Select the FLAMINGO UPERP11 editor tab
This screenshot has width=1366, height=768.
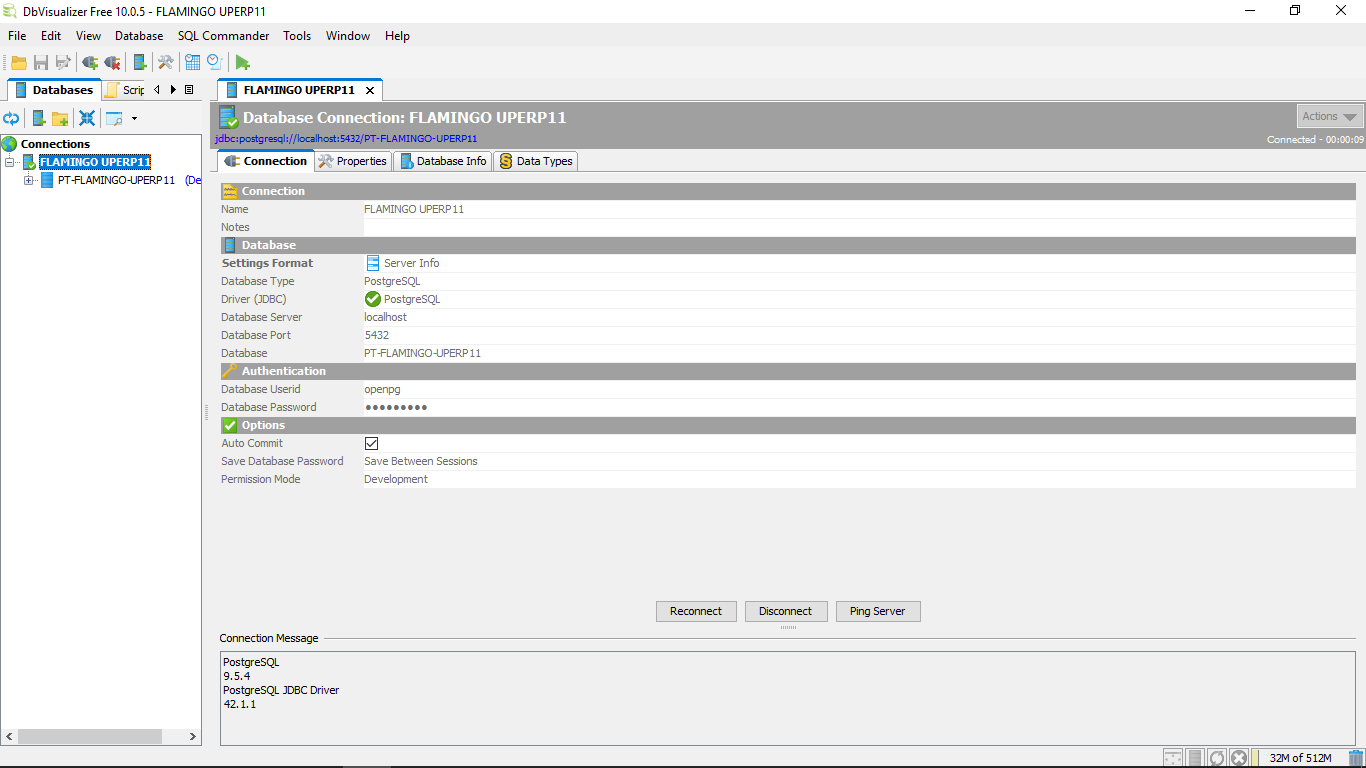click(299, 90)
